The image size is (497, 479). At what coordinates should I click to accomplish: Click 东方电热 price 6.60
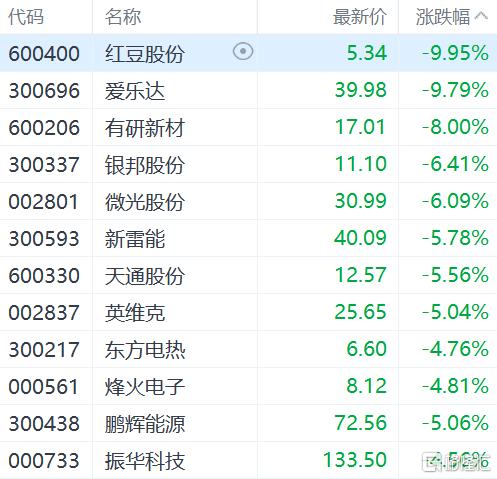tap(366, 349)
